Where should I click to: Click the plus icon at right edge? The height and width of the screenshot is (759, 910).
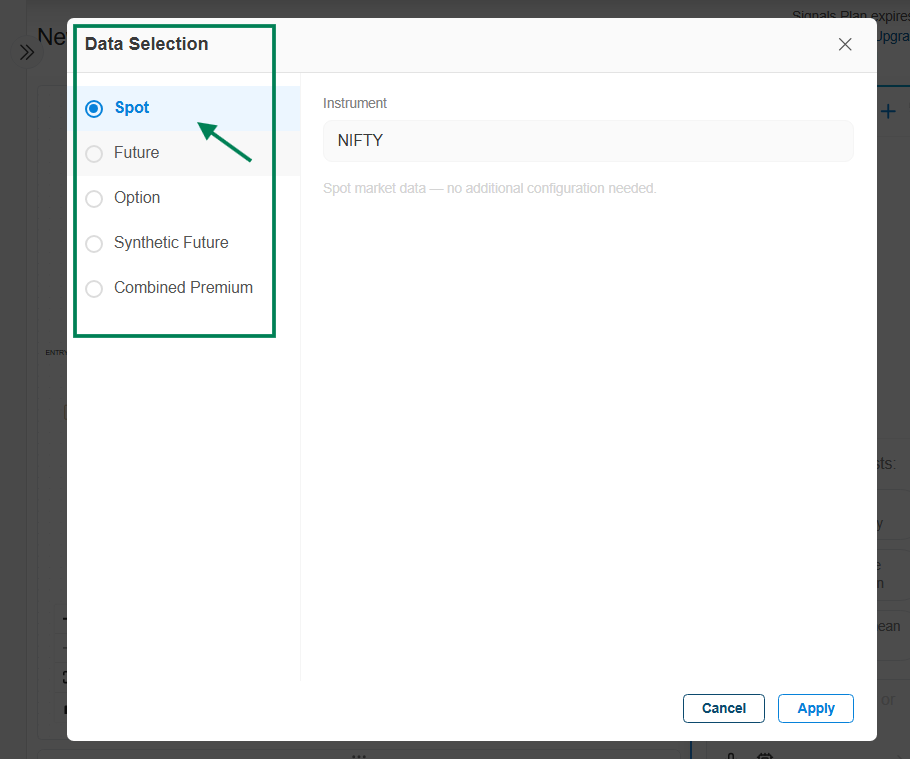[x=888, y=111]
